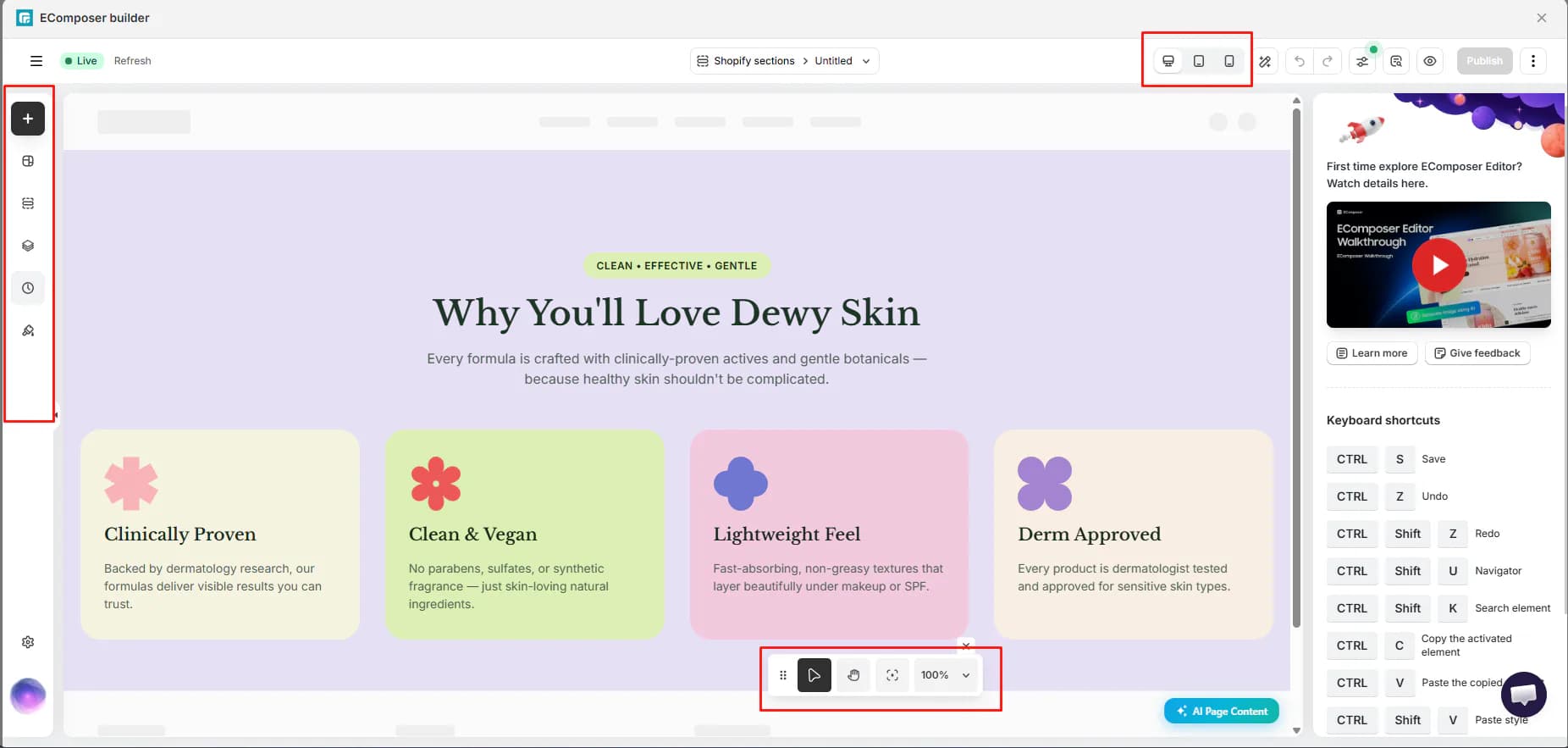
Task: Switch to tablet view
Action: point(1199,61)
